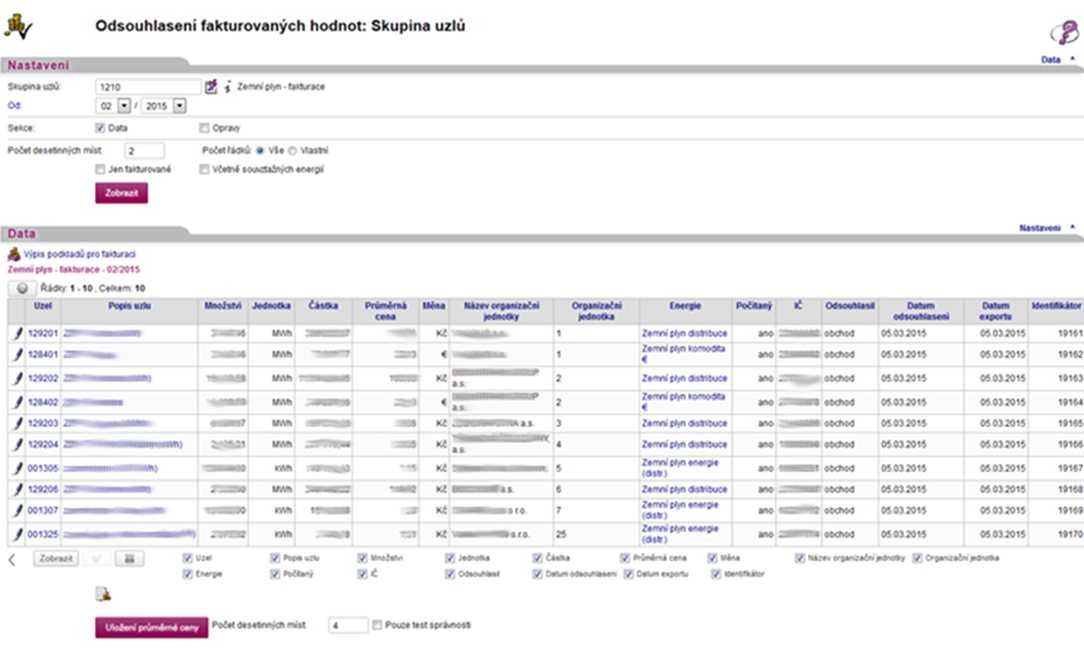Edit row 128402 using its pen icon
The width and height of the screenshot is (1084, 649).
point(17,402)
